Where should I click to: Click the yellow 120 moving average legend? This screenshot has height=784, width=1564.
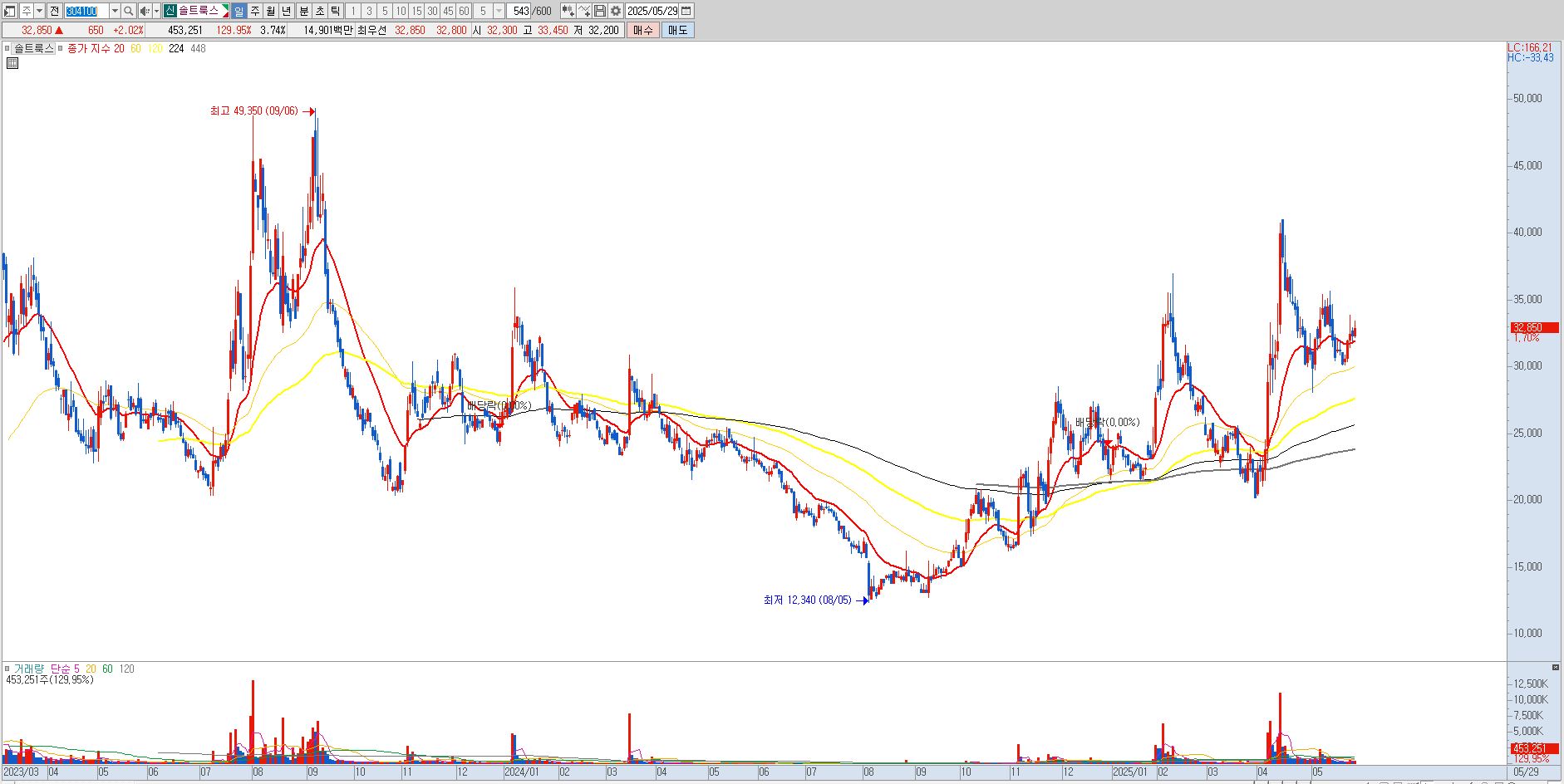155,49
